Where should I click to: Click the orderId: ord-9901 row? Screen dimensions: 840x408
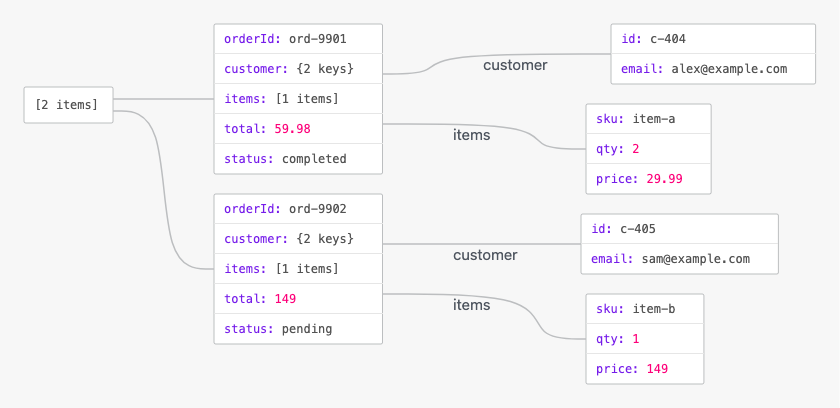coord(298,39)
